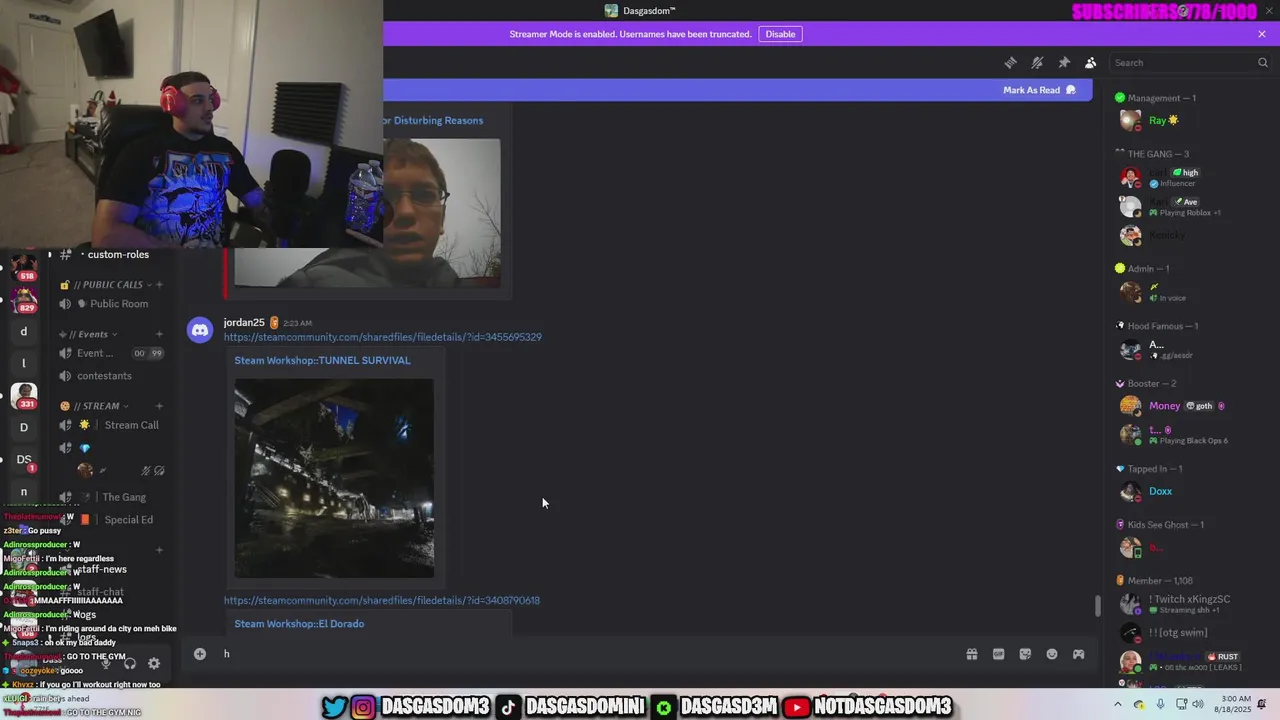Click the chat scrollbar thumb
Image resolution: width=1280 pixels, height=720 pixels.
tap(1098, 606)
